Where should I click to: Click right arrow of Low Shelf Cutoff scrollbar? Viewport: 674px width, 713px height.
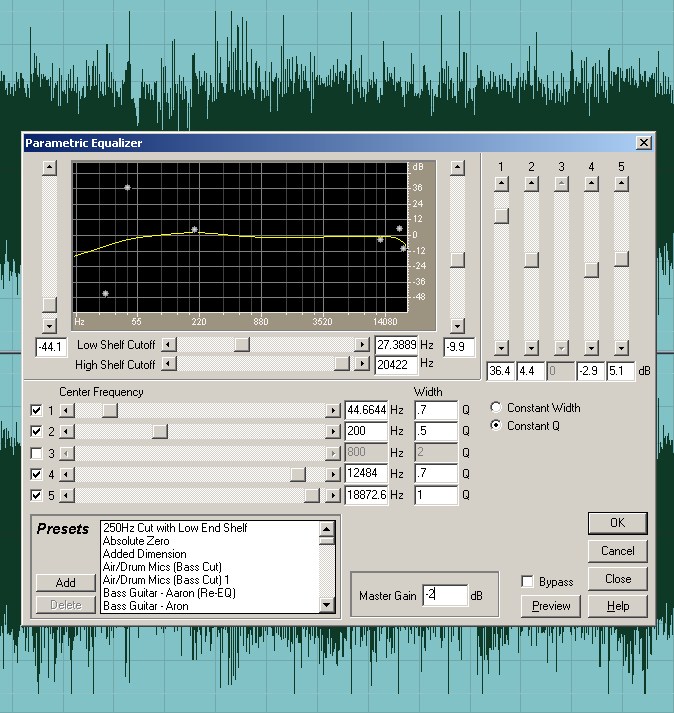(x=362, y=344)
